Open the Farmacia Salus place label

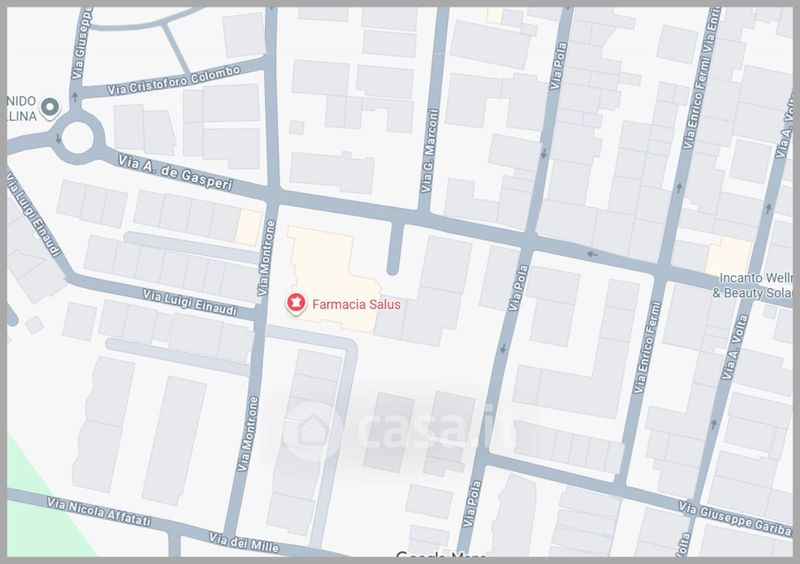pyautogui.click(x=344, y=302)
